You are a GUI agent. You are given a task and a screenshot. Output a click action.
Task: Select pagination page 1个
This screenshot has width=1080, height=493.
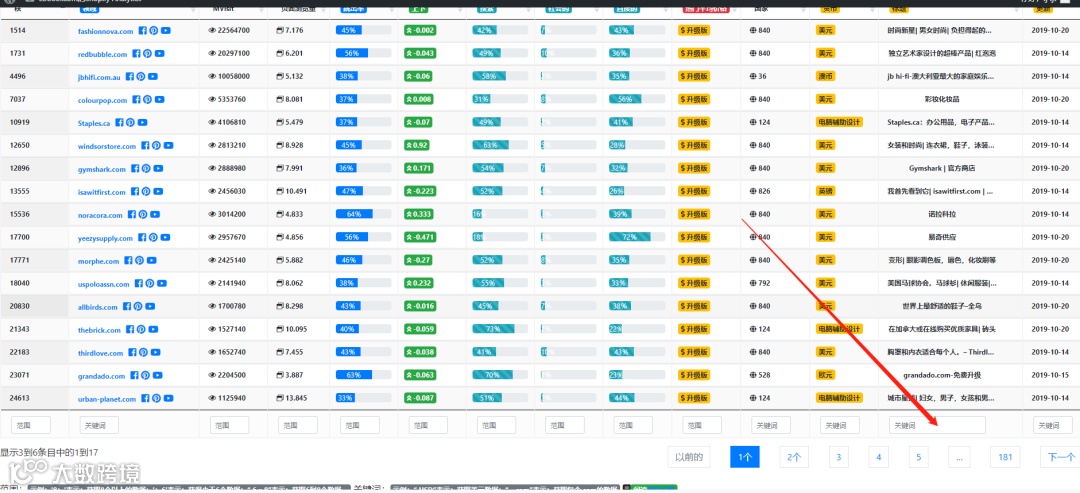pyautogui.click(x=744, y=457)
